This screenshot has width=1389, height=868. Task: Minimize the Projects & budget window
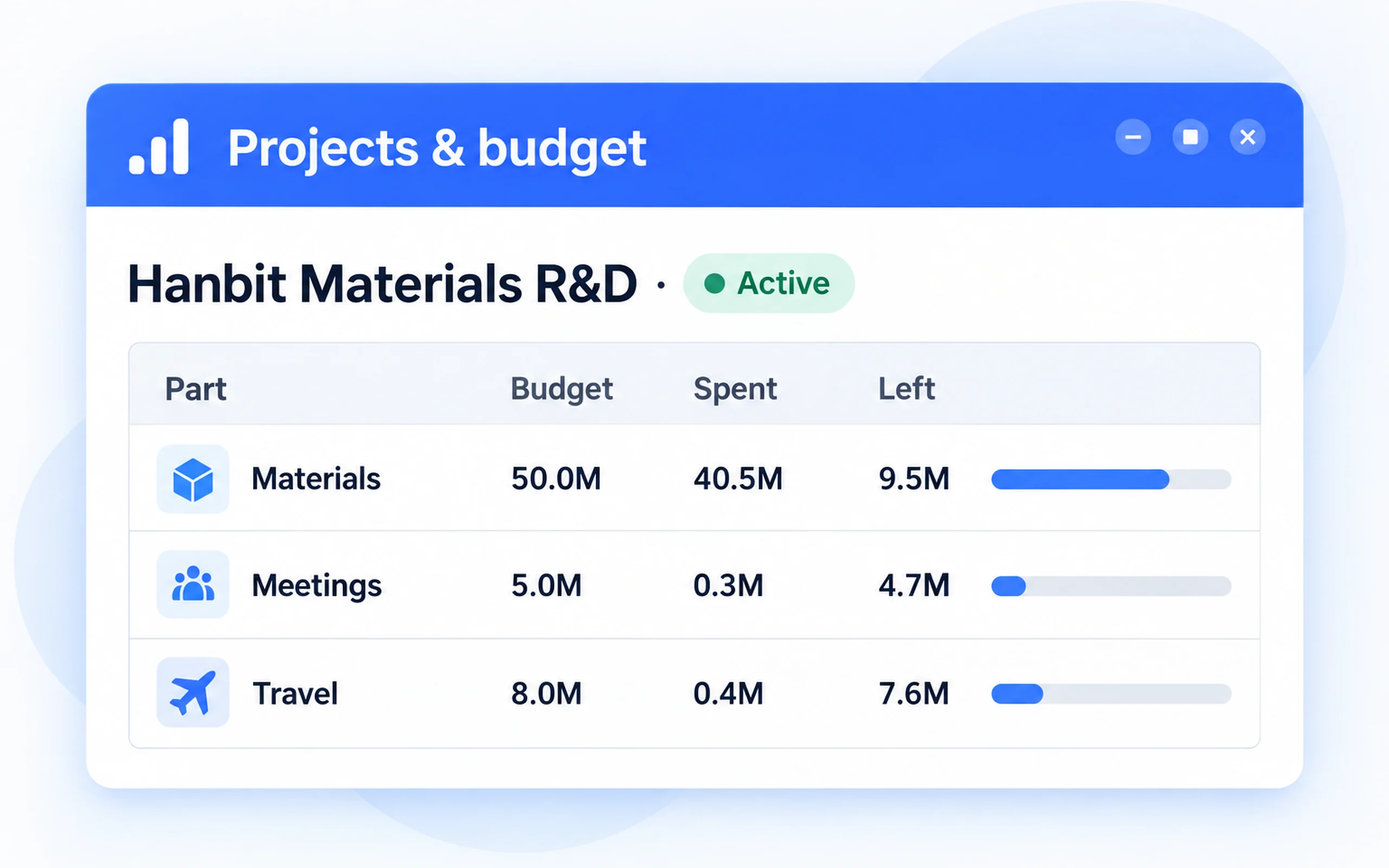click(1133, 137)
